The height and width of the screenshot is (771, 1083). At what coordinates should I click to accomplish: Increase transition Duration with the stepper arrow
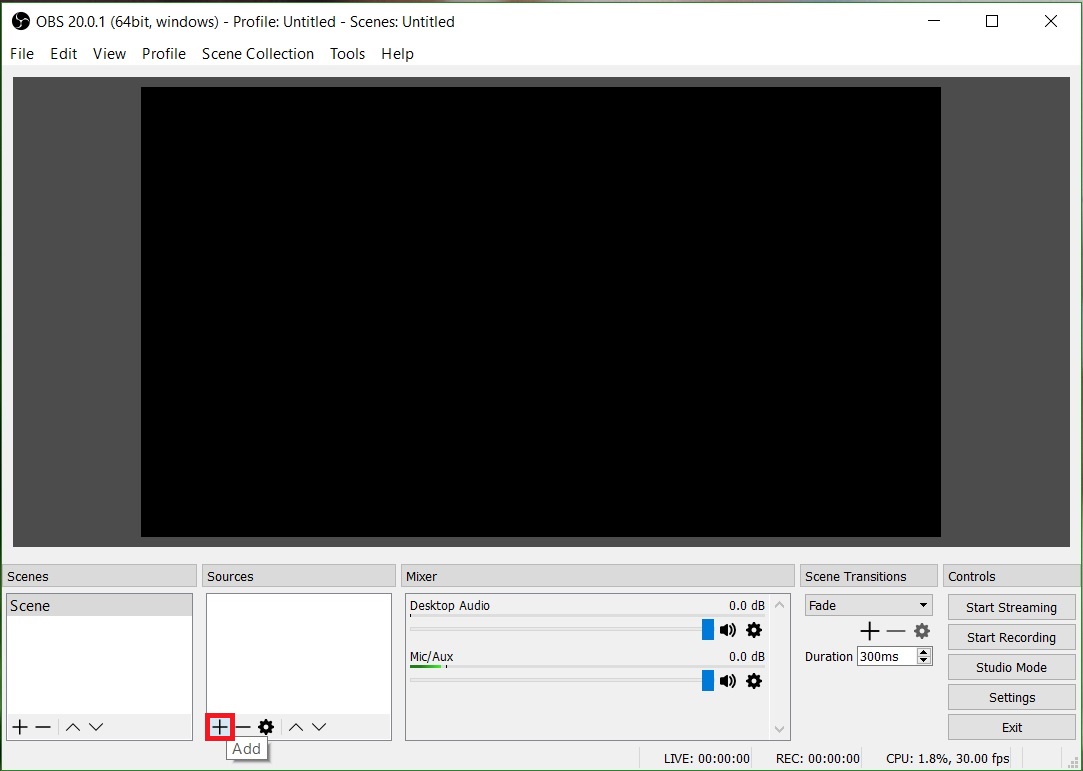(x=922, y=651)
